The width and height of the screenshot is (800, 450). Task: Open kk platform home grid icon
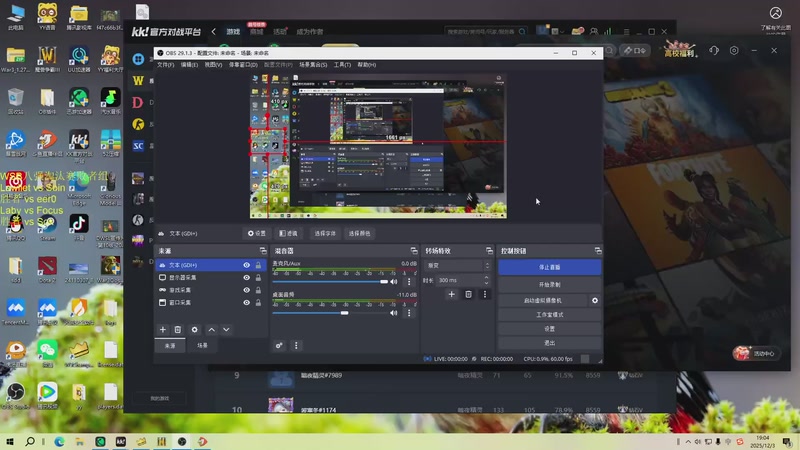tap(138, 59)
